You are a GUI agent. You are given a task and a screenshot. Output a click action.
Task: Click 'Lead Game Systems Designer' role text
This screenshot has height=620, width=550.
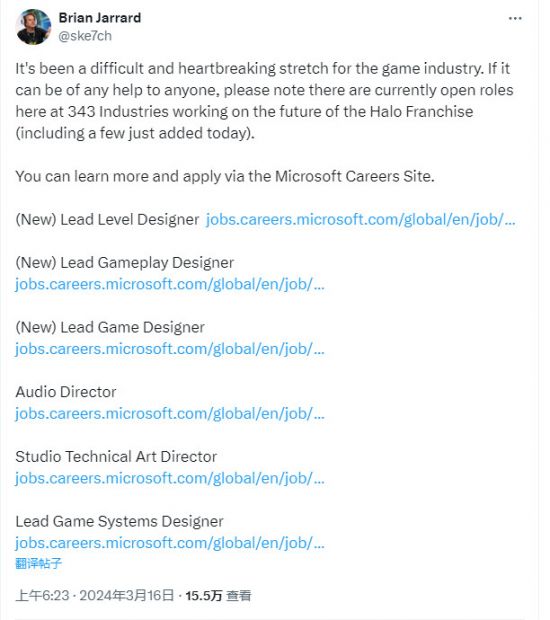pyautogui.click(x=119, y=522)
